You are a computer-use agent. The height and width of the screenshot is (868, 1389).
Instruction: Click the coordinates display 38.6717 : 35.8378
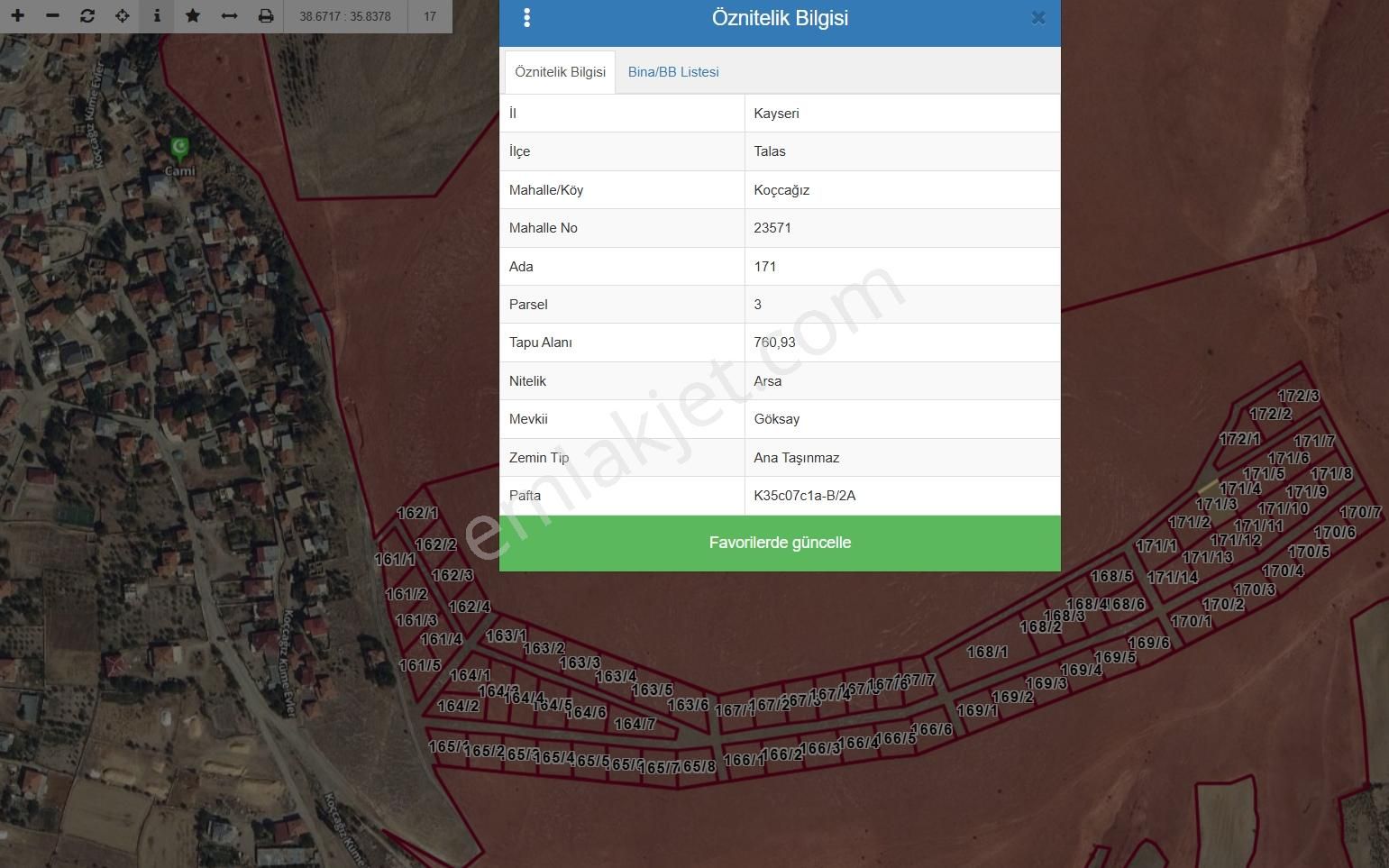point(345,16)
